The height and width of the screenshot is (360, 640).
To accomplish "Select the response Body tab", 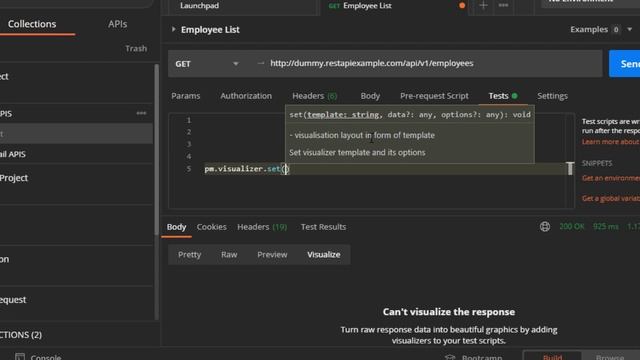I will [176, 227].
